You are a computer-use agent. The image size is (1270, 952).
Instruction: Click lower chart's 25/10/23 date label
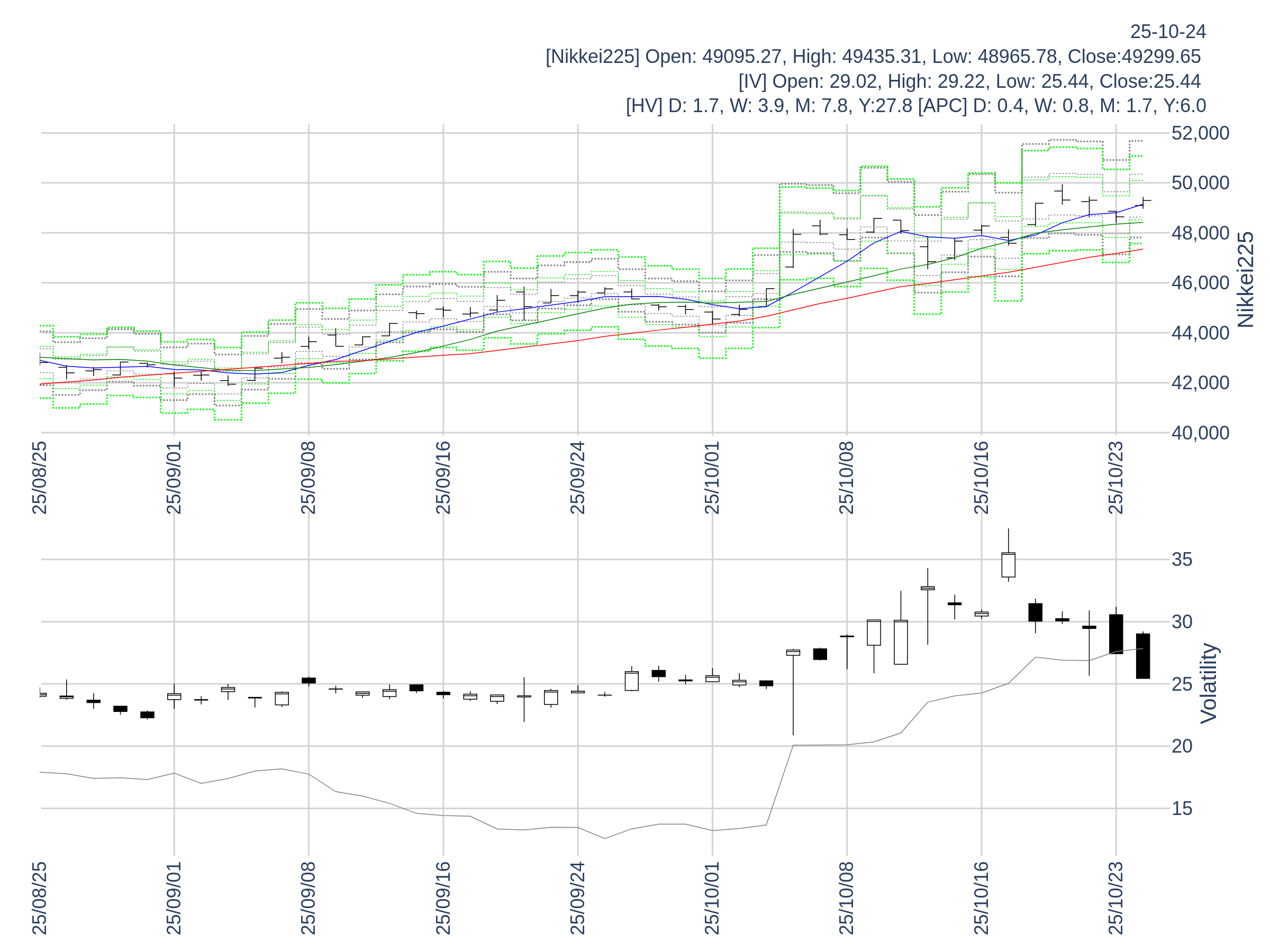(x=1115, y=898)
